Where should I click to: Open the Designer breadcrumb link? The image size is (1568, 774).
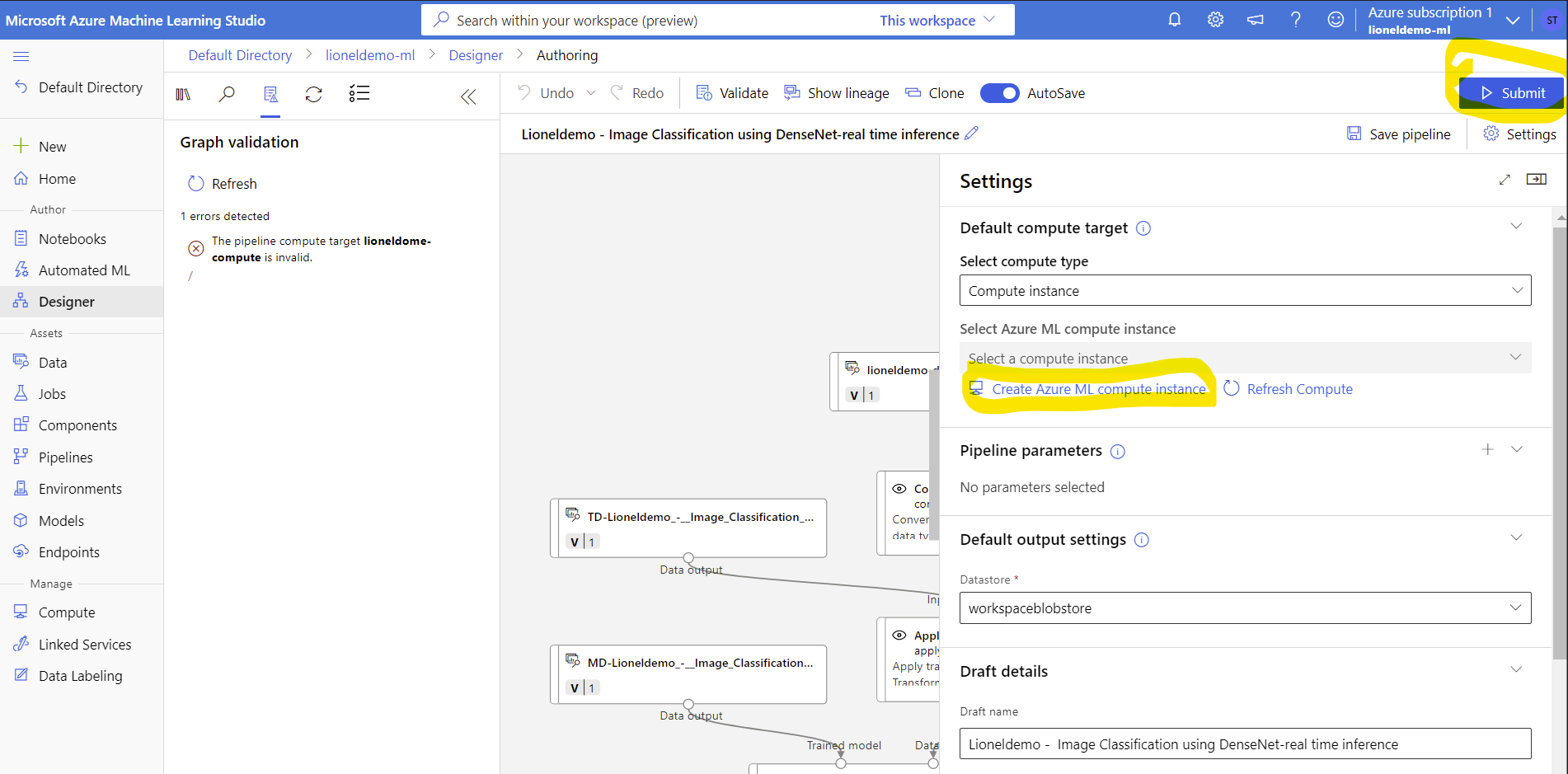(x=476, y=55)
